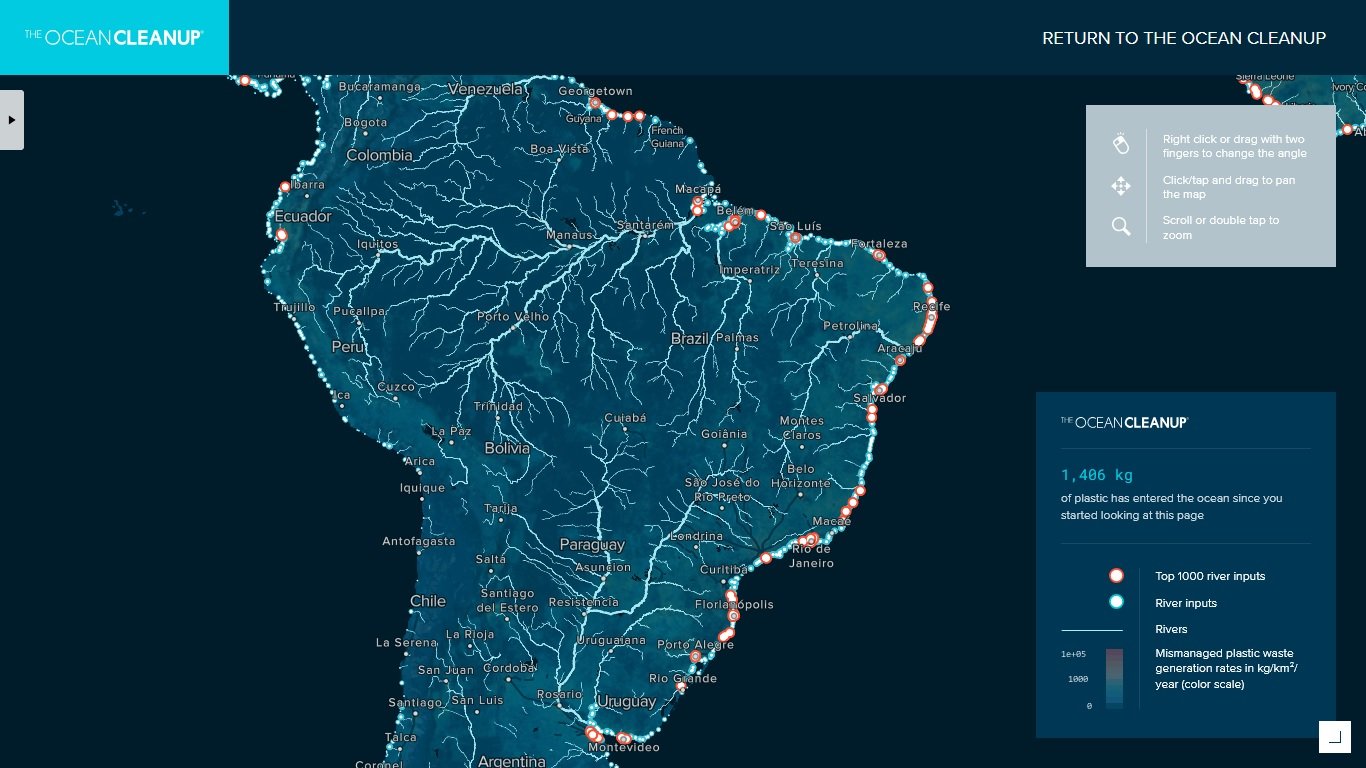Click the Florianópolis city label

(734, 605)
